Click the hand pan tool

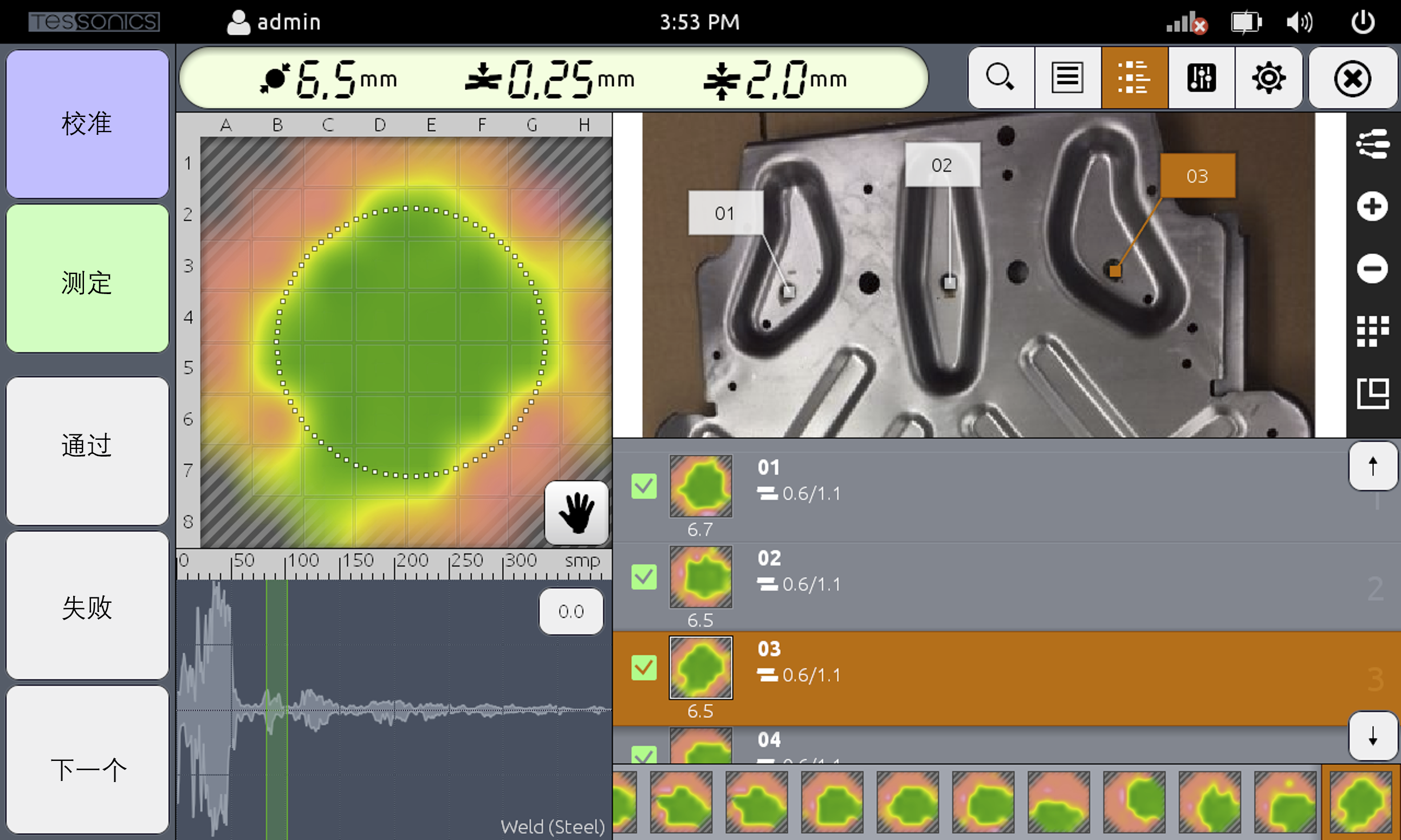[x=576, y=513]
